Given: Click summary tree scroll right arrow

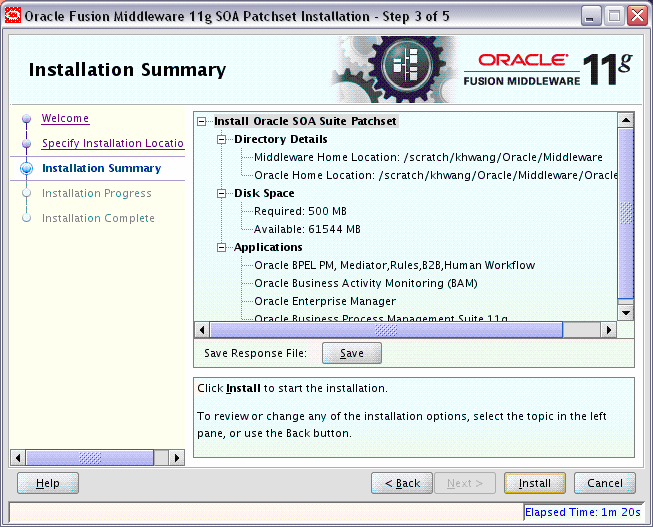Looking at the screenshot, I should tap(609, 330).
